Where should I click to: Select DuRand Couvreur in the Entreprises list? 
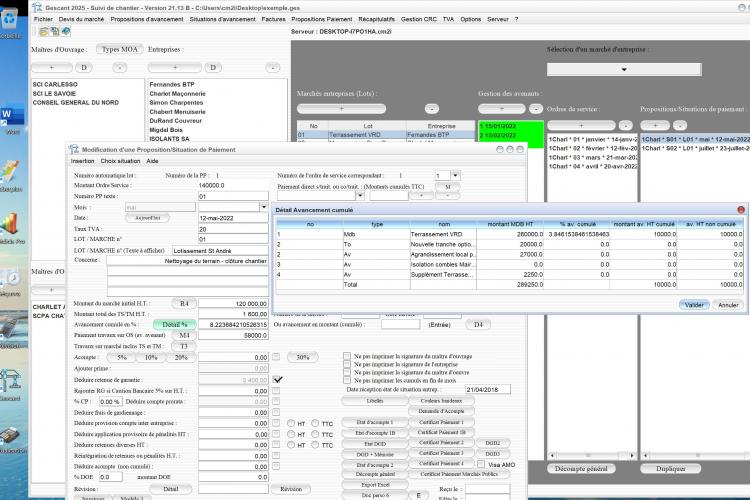pyautogui.click(x=176, y=121)
